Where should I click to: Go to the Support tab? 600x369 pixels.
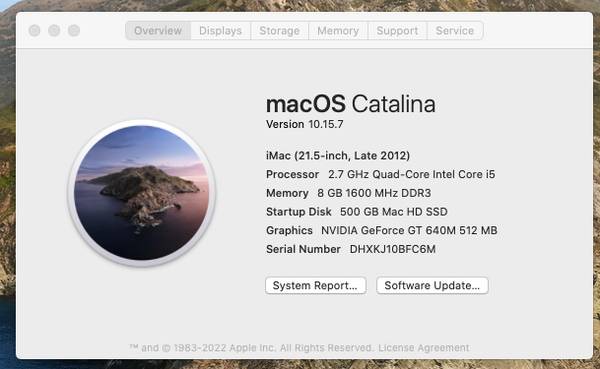(397, 31)
